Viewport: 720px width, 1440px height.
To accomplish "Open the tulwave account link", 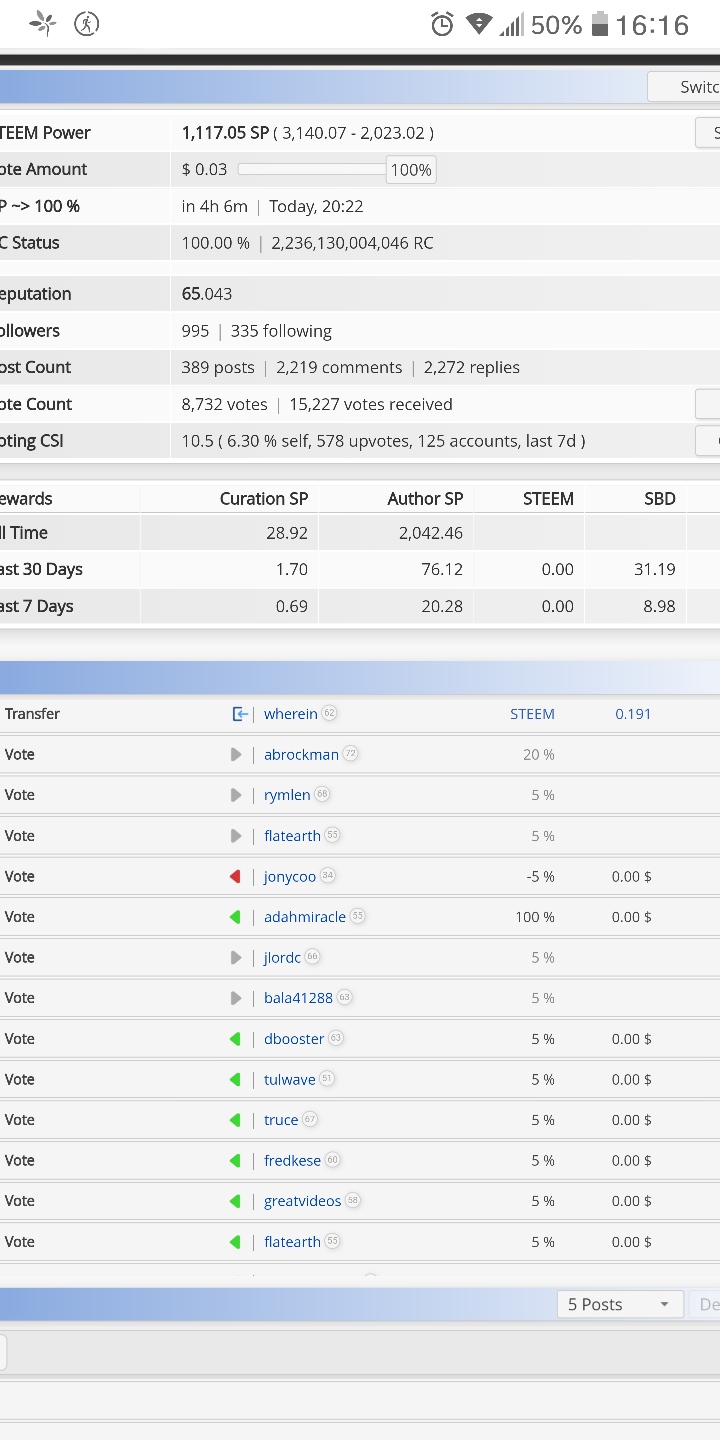I will [289, 1080].
